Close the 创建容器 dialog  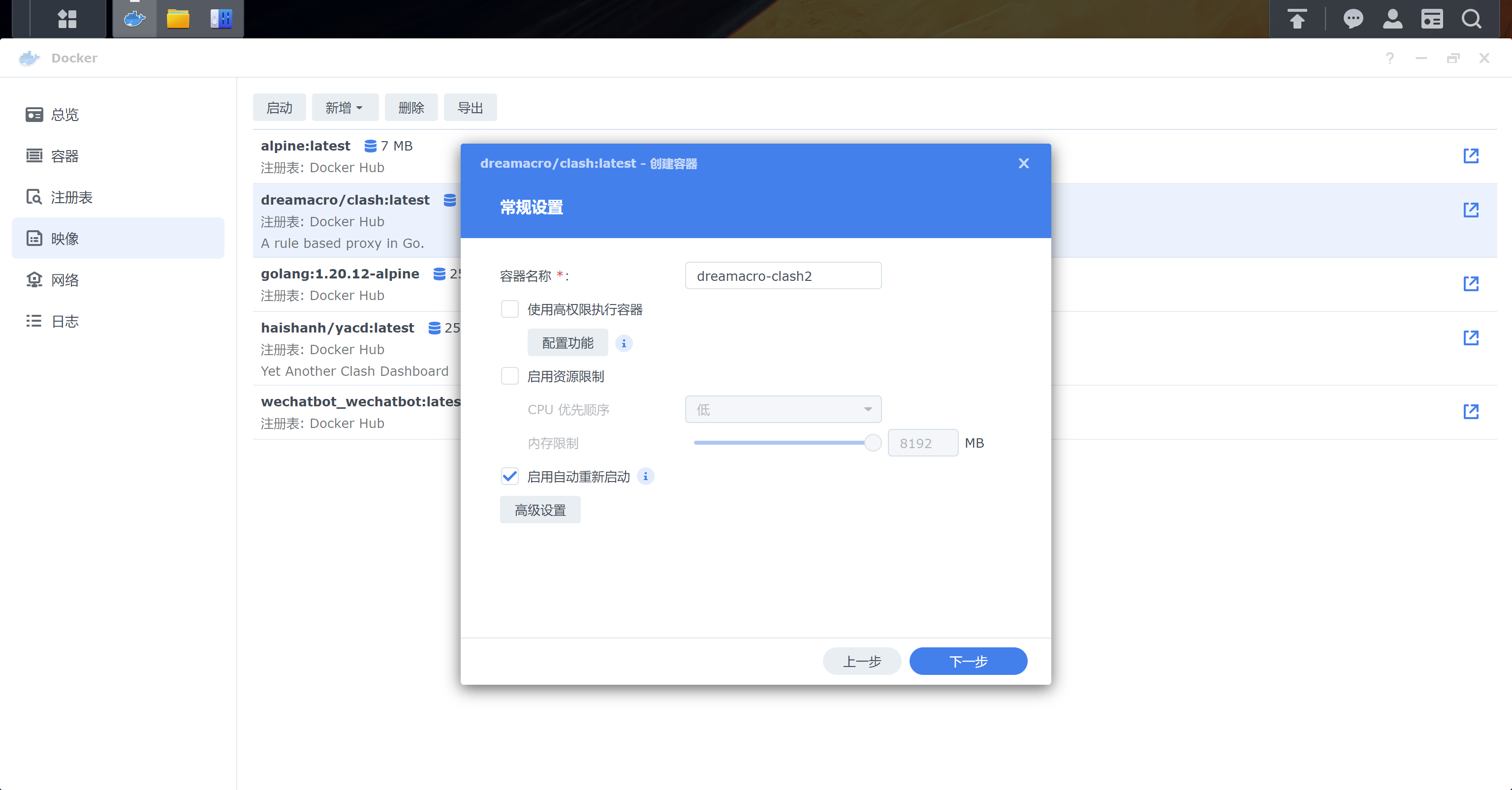[1024, 164]
